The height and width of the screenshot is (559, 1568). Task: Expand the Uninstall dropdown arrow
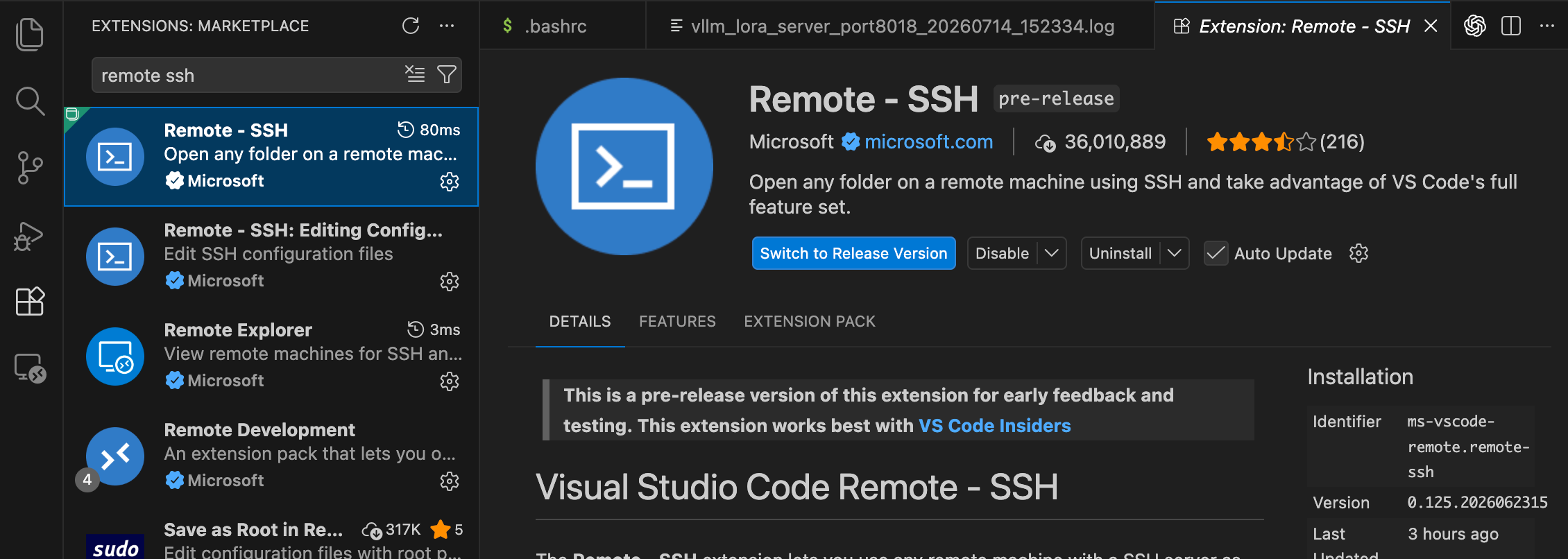point(1175,253)
